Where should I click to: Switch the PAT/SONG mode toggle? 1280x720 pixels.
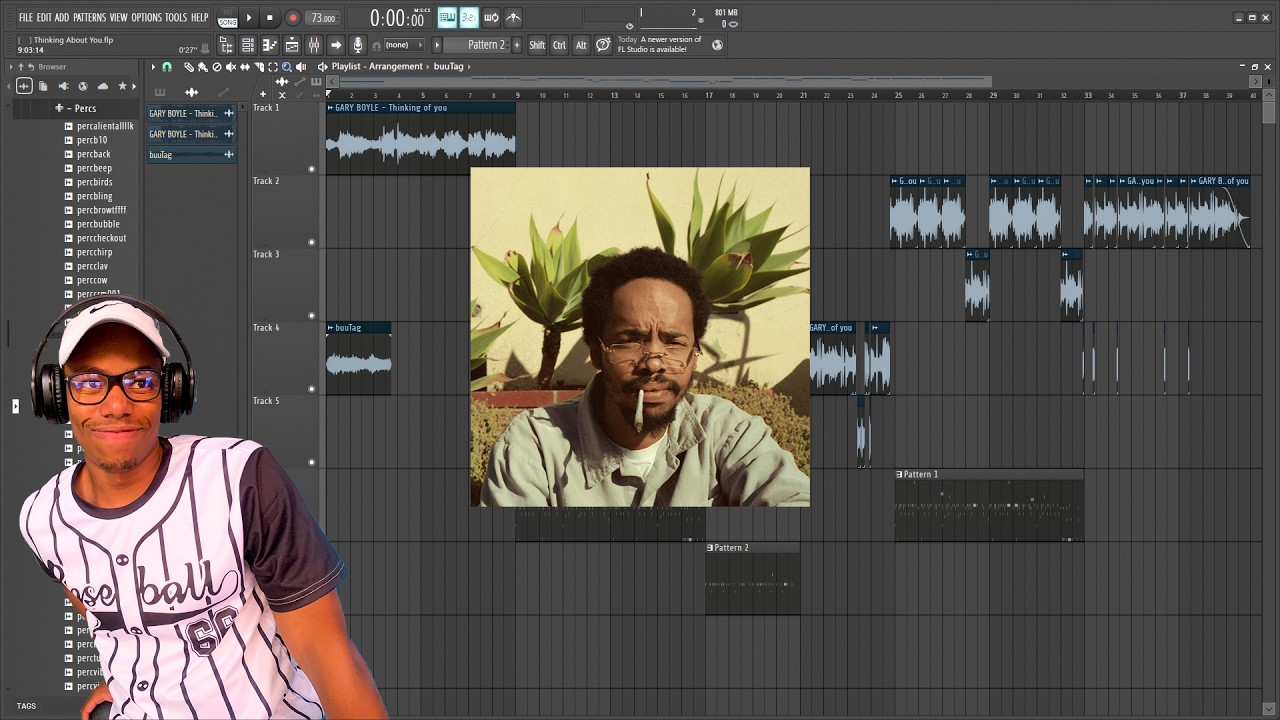tap(228, 18)
